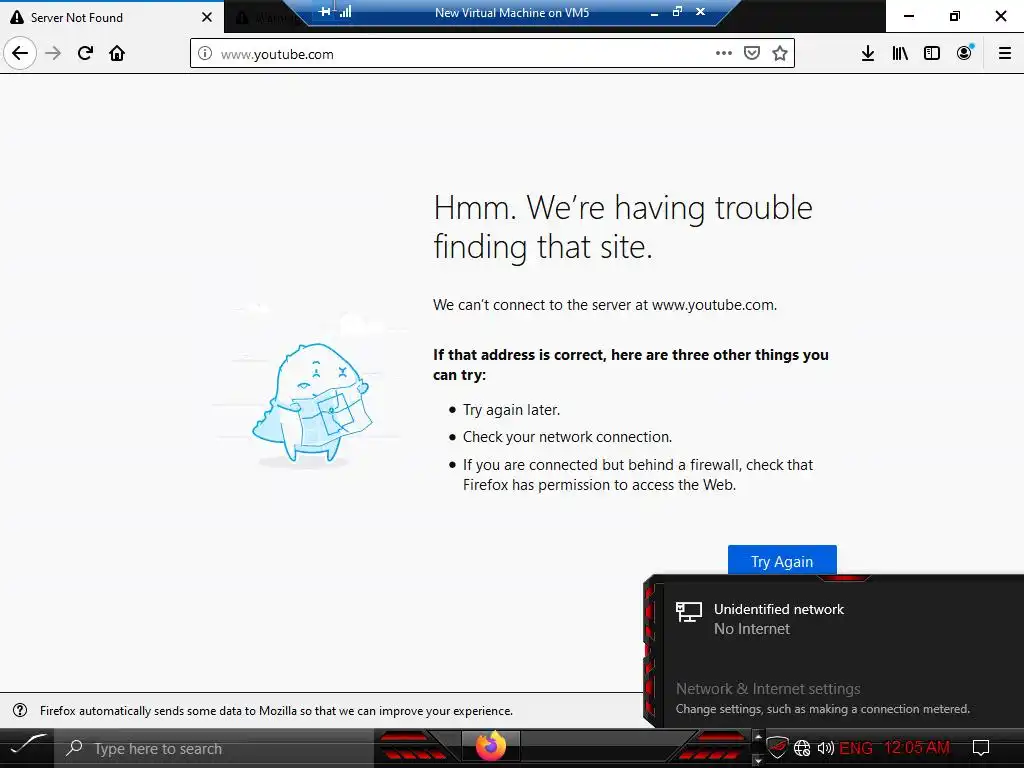This screenshot has width=1024, height=768.
Task: Reload the current page
Action: pos(86,54)
